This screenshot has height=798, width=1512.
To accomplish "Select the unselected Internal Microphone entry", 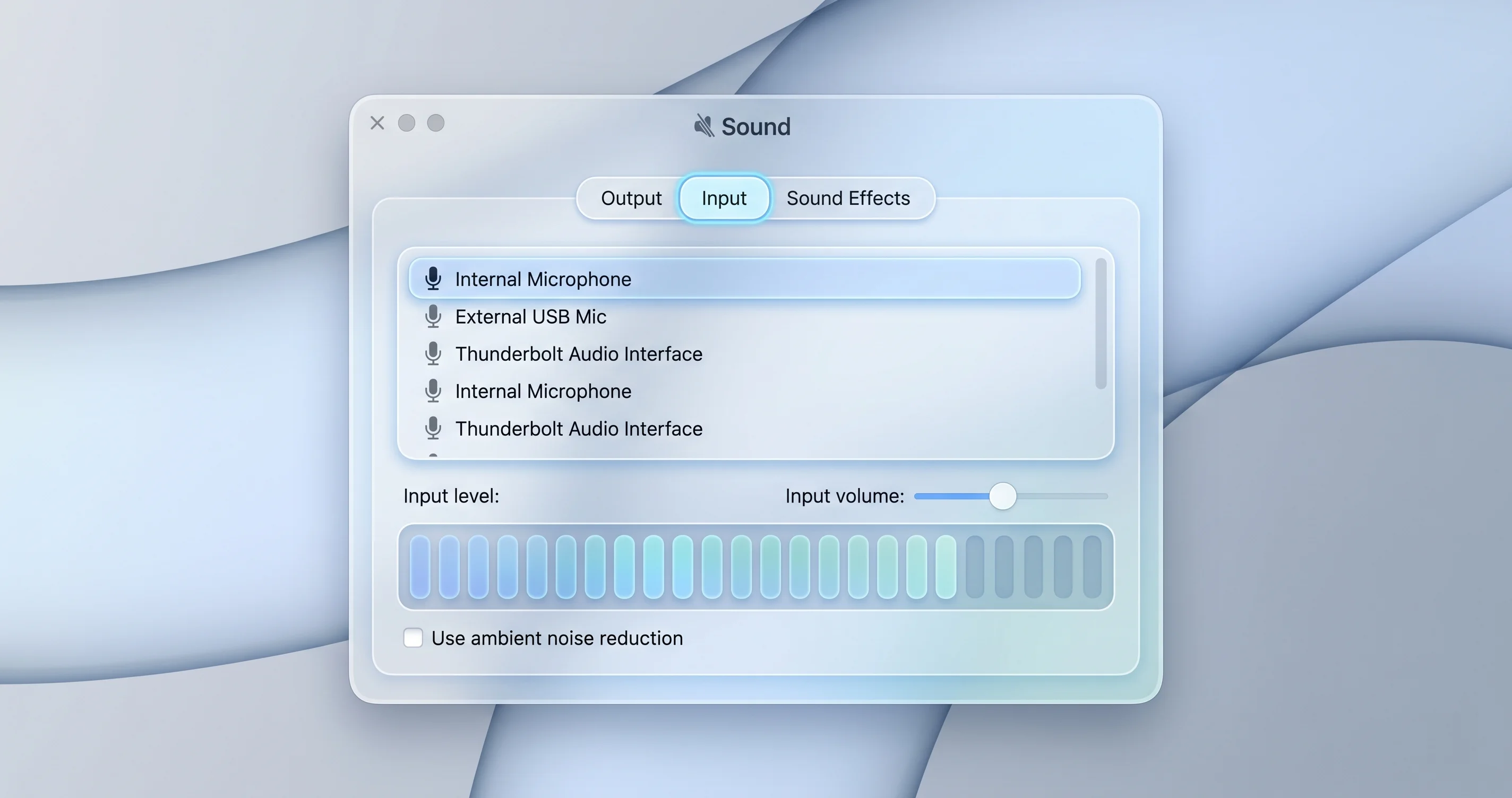I will pos(744,391).
